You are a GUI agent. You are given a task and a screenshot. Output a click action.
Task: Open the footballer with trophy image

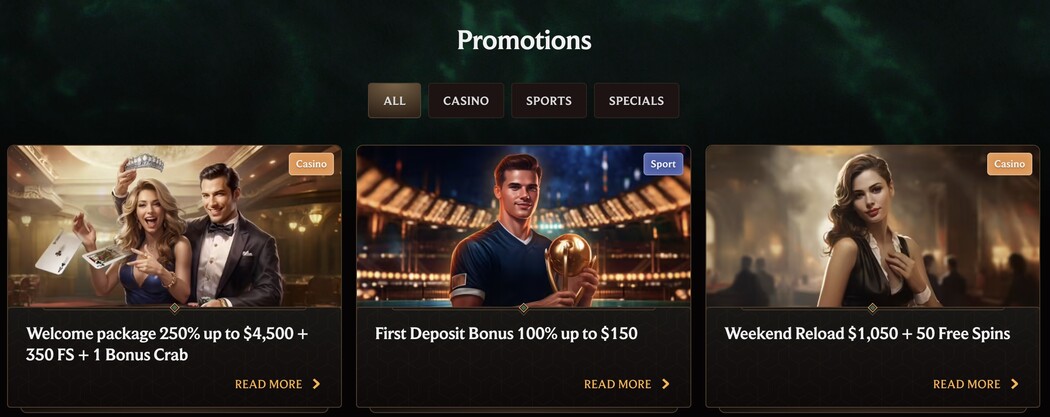coord(523,227)
